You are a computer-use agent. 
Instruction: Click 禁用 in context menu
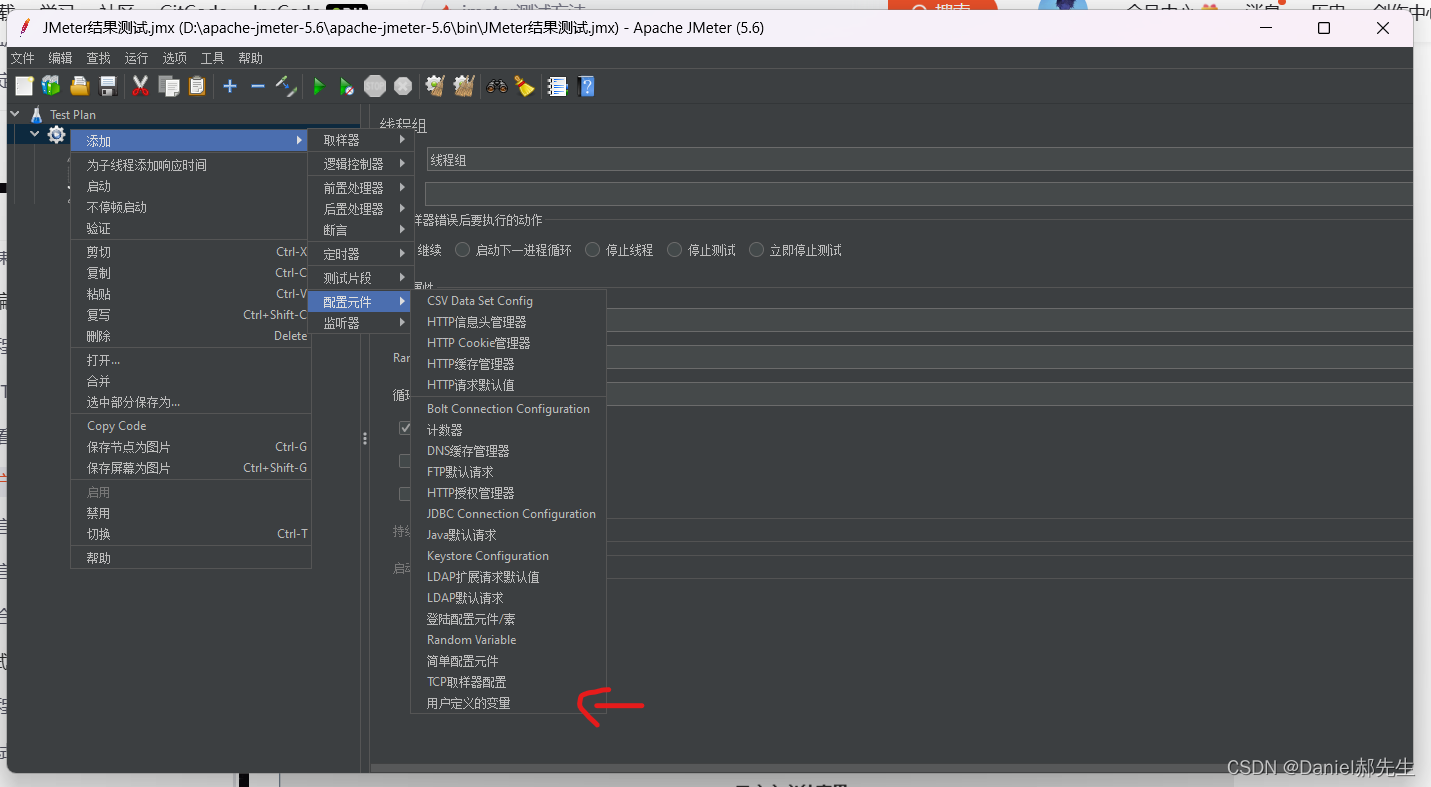point(190,513)
